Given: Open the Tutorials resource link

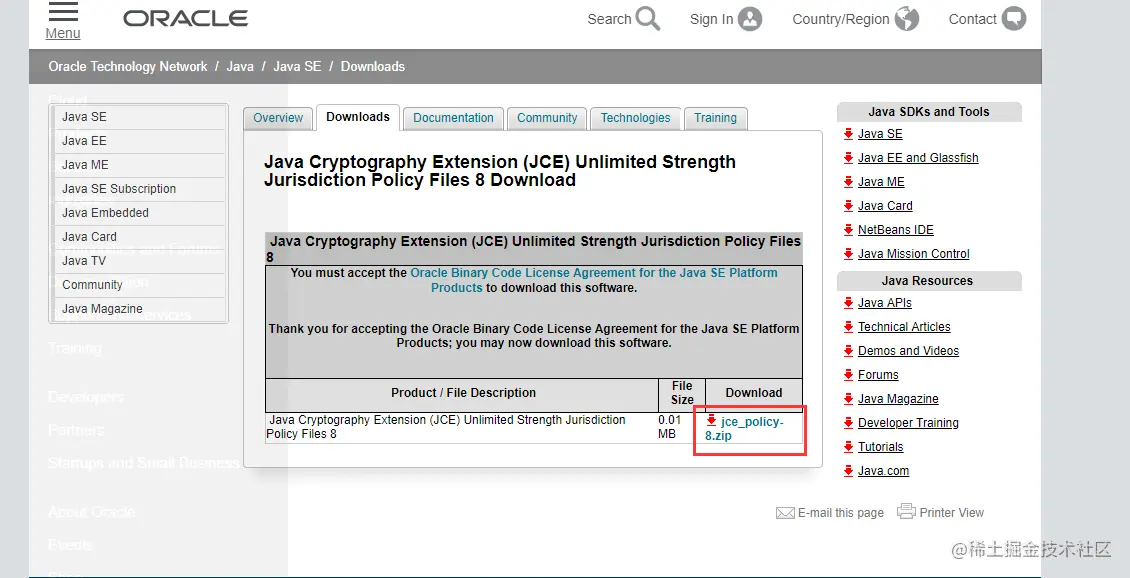Looking at the screenshot, I should point(880,447).
